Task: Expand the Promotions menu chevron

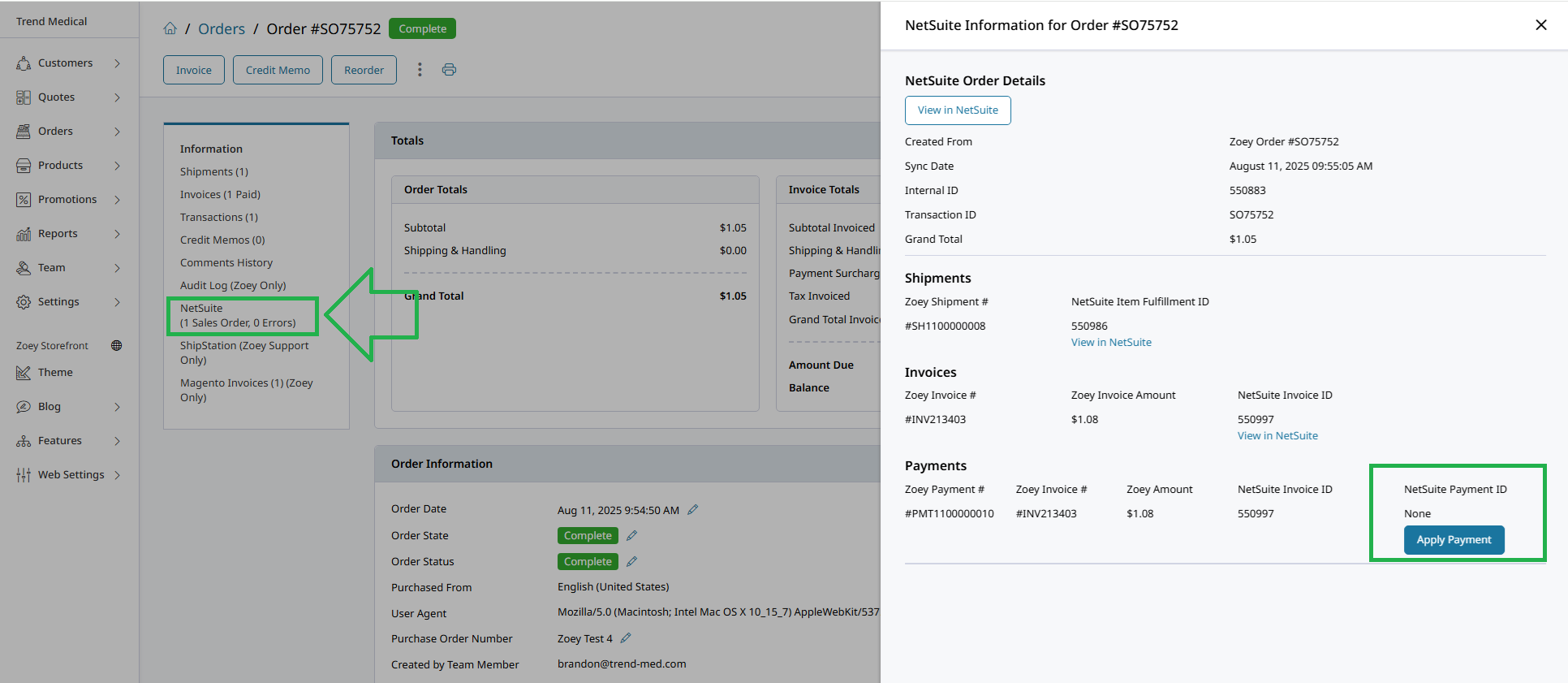Action: pyautogui.click(x=118, y=200)
